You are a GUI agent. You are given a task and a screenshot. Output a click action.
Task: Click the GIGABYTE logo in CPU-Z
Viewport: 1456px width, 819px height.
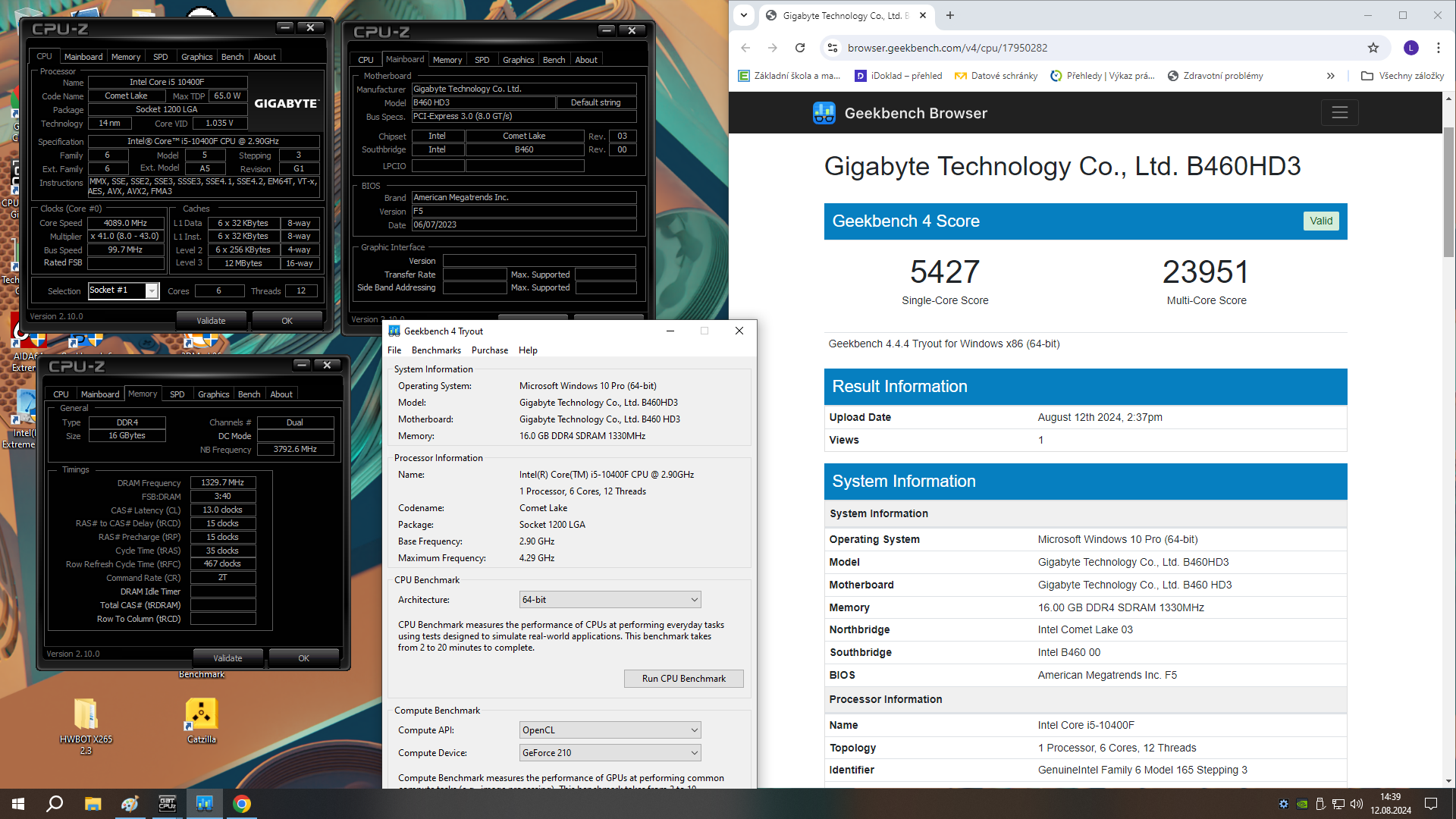coord(287,103)
